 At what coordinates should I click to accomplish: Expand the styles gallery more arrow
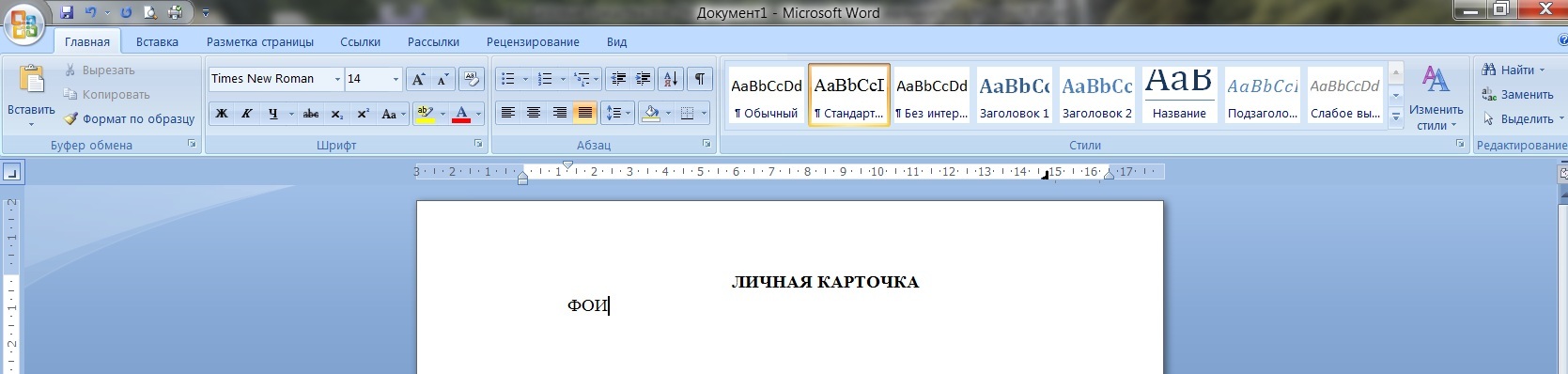(1396, 117)
